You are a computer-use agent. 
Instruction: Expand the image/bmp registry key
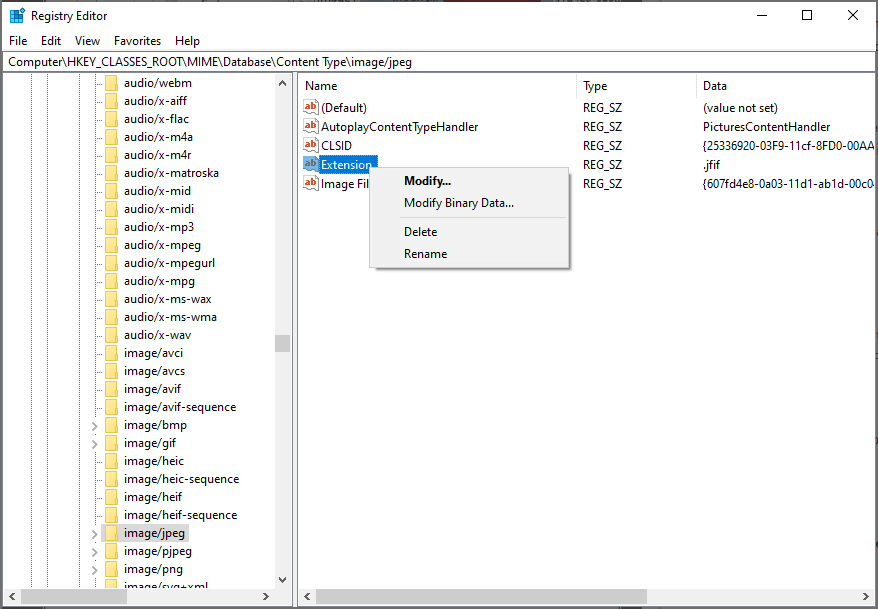pos(94,424)
